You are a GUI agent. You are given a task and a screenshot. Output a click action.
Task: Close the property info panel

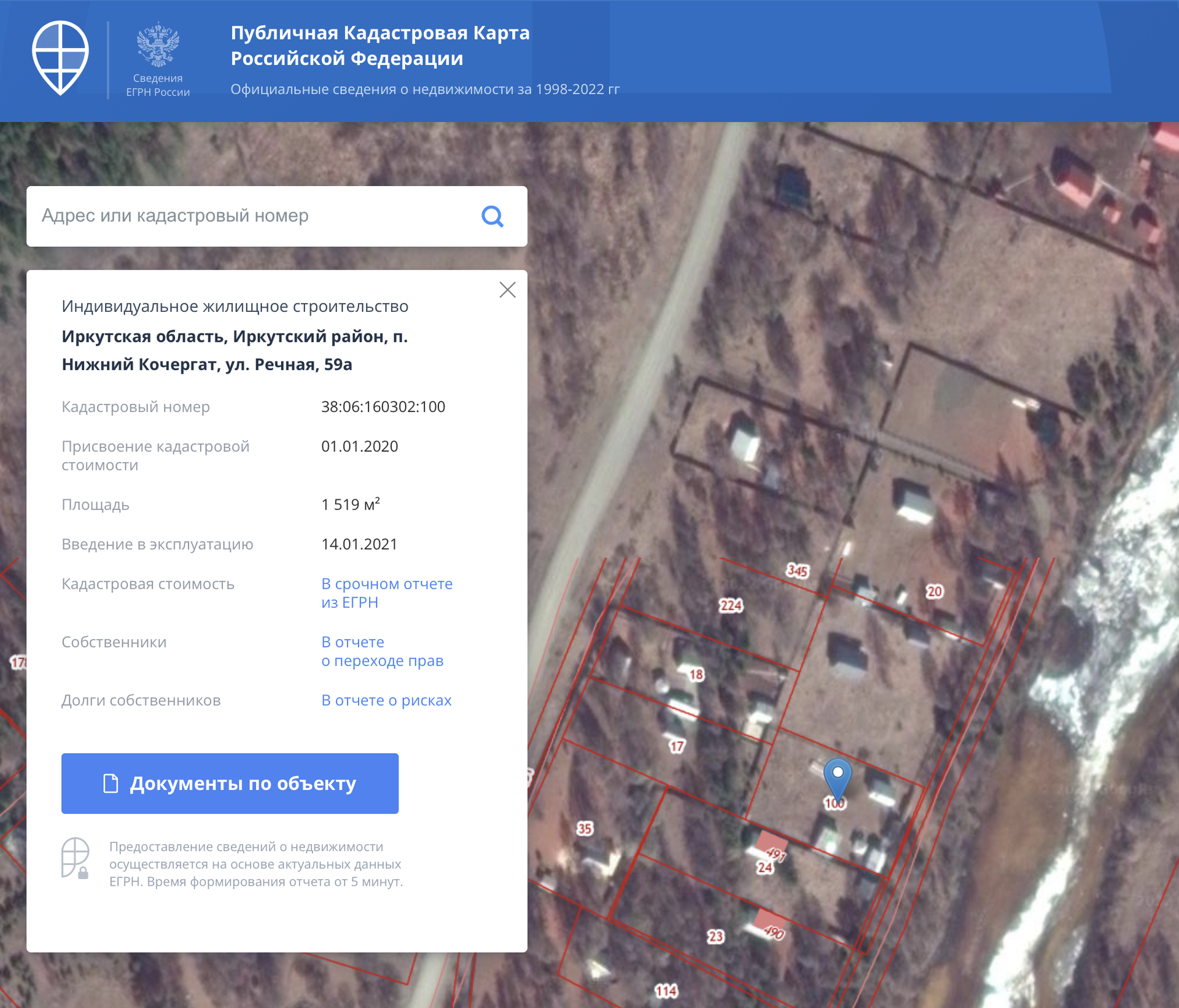tap(507, 290)
